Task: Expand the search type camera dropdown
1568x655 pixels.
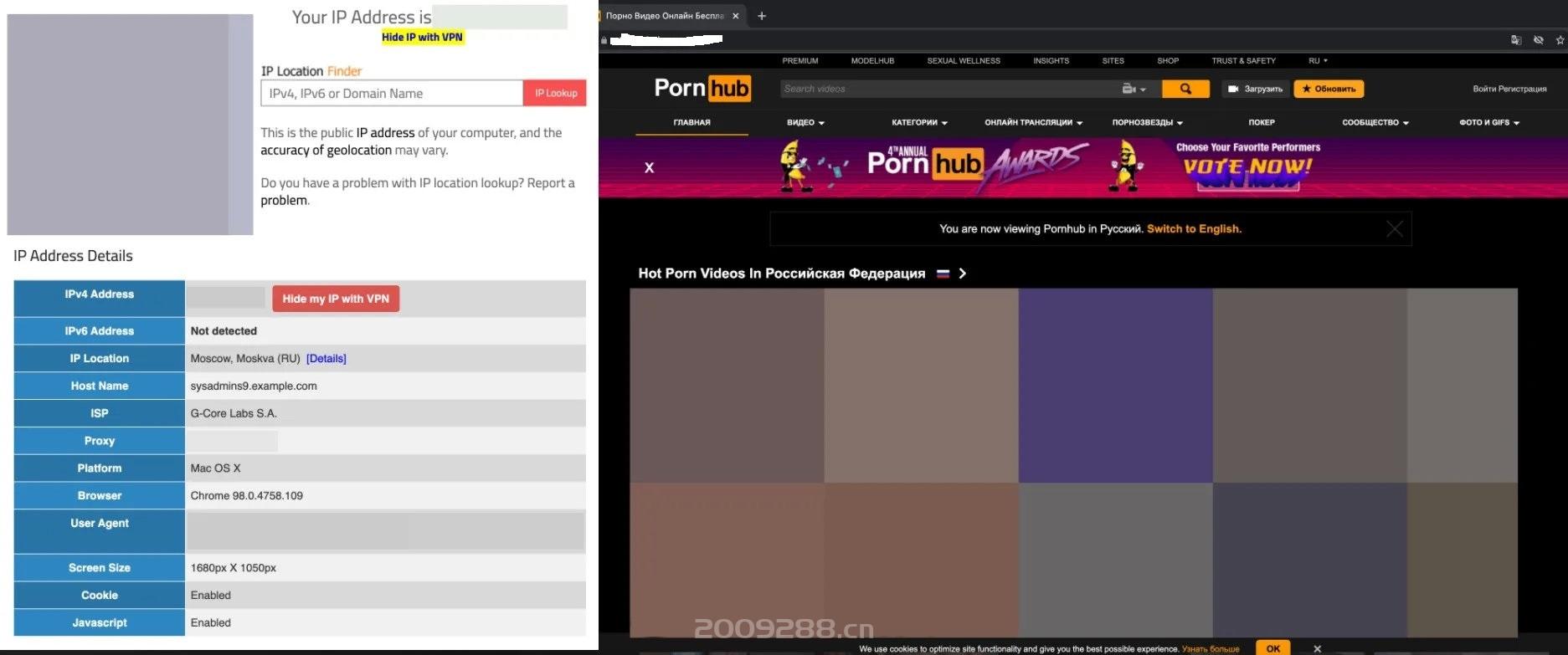Action: [1134, 89]
